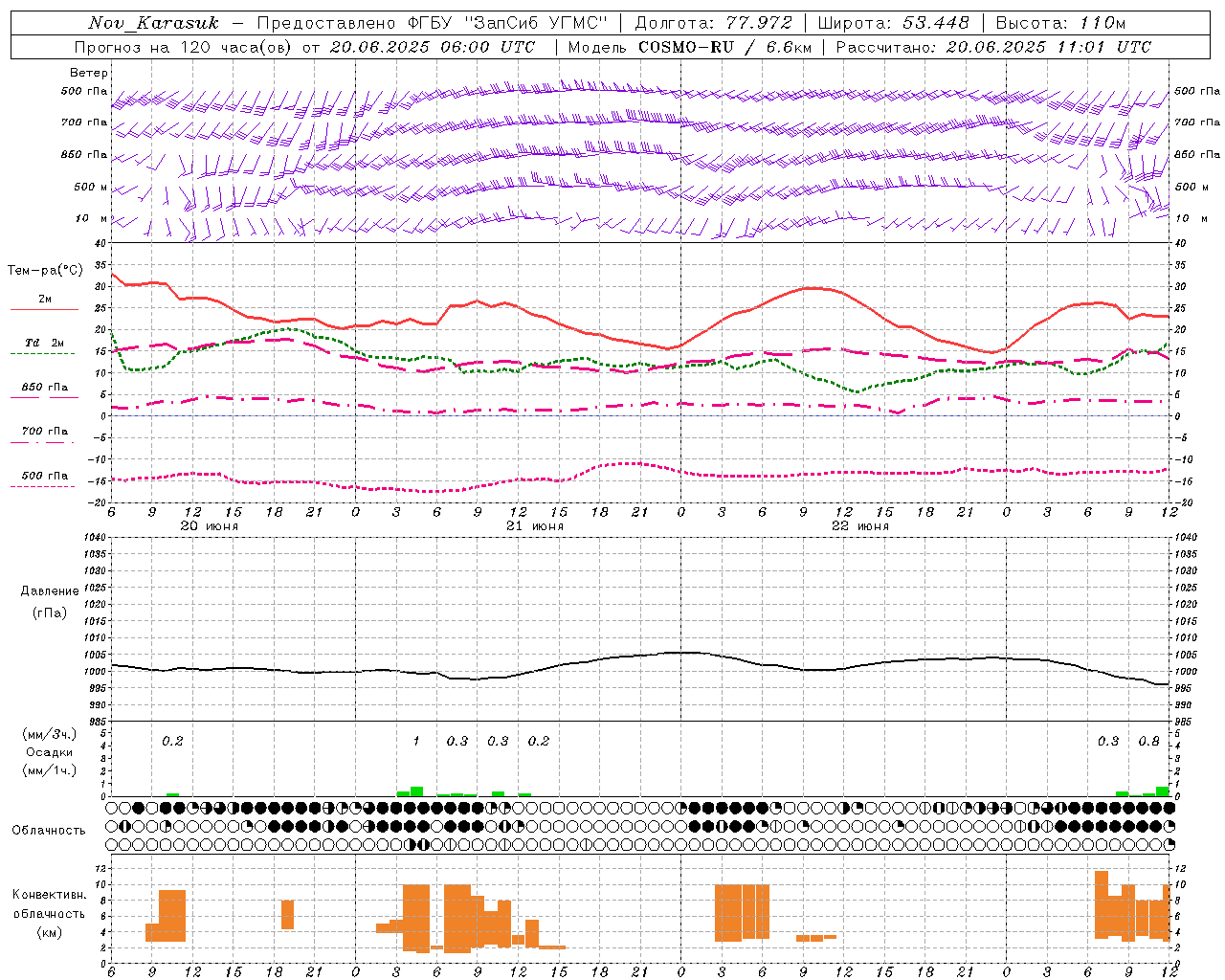Click the (мм/3ч.) unit label
The image size is (1225, 980).
click(x=50, y=734)
